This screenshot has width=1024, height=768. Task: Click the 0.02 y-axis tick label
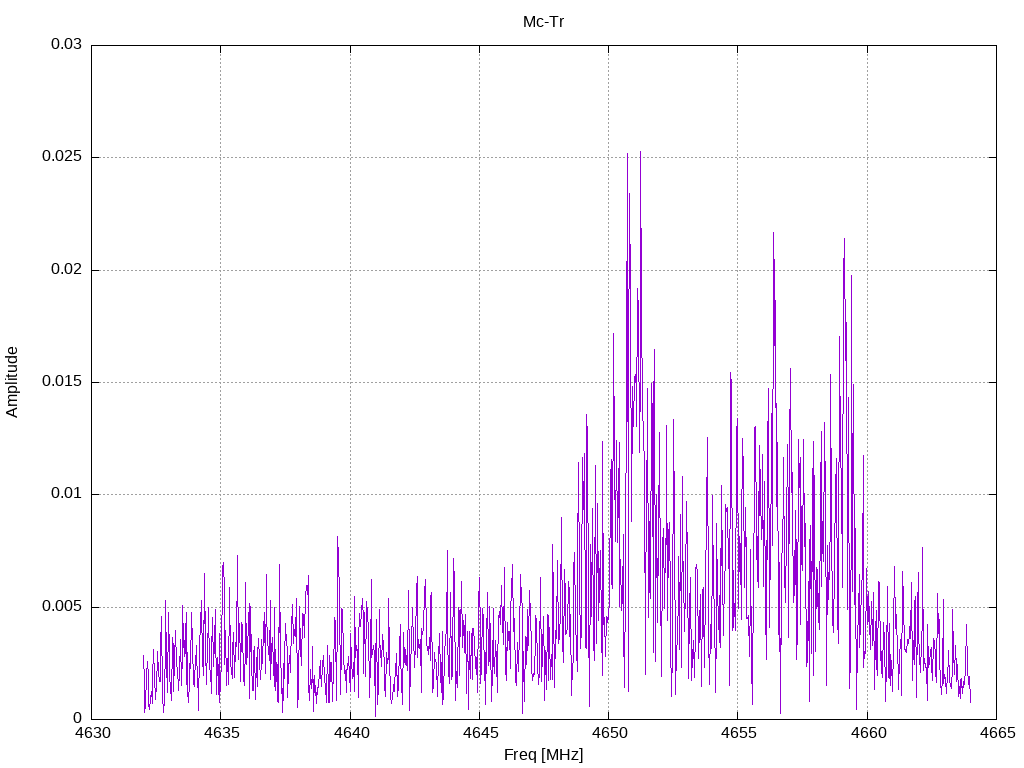click(67, 269)
